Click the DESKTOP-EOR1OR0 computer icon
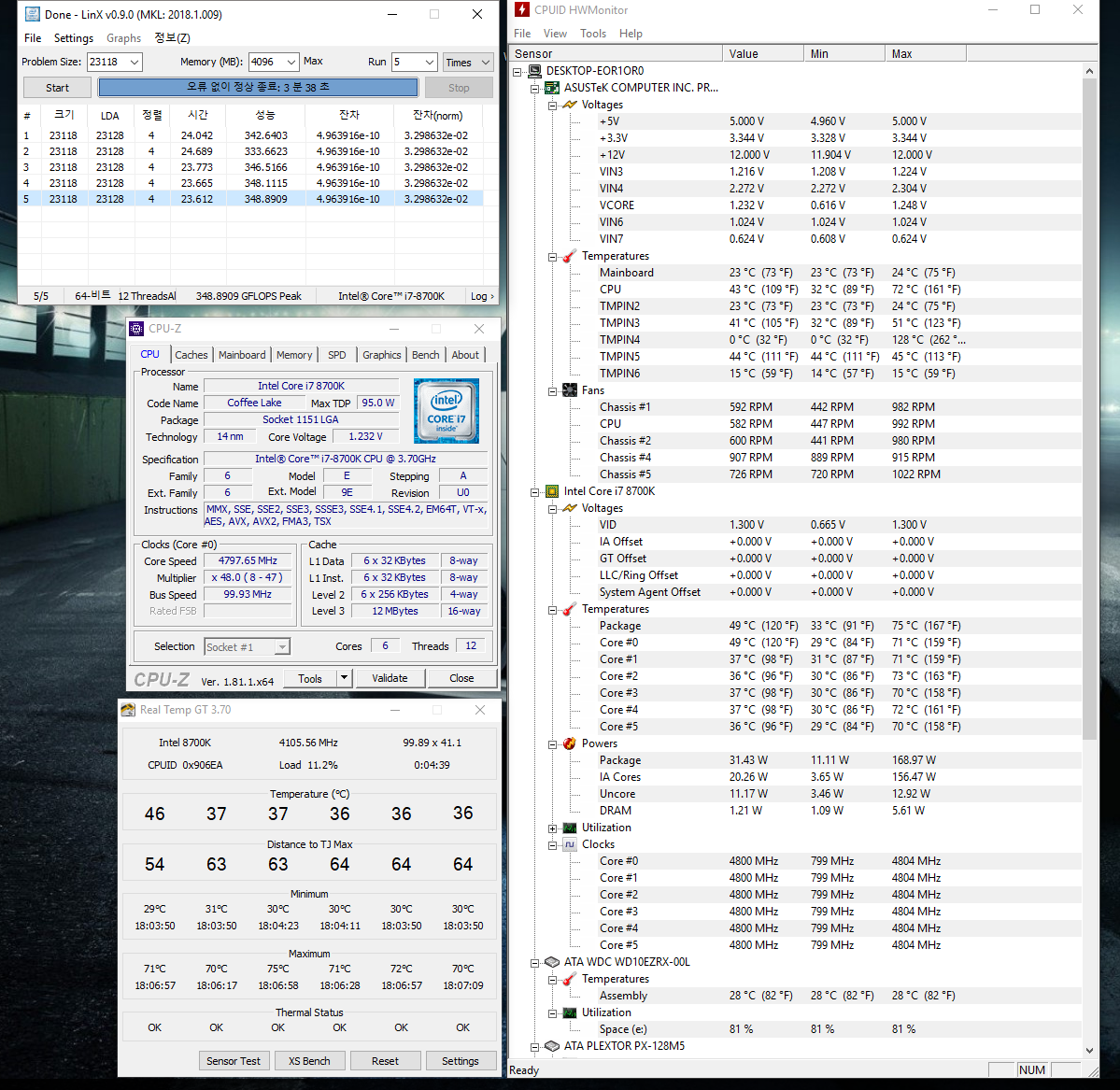Viewport: 1120px width, 1090px height. click(535, 71)
